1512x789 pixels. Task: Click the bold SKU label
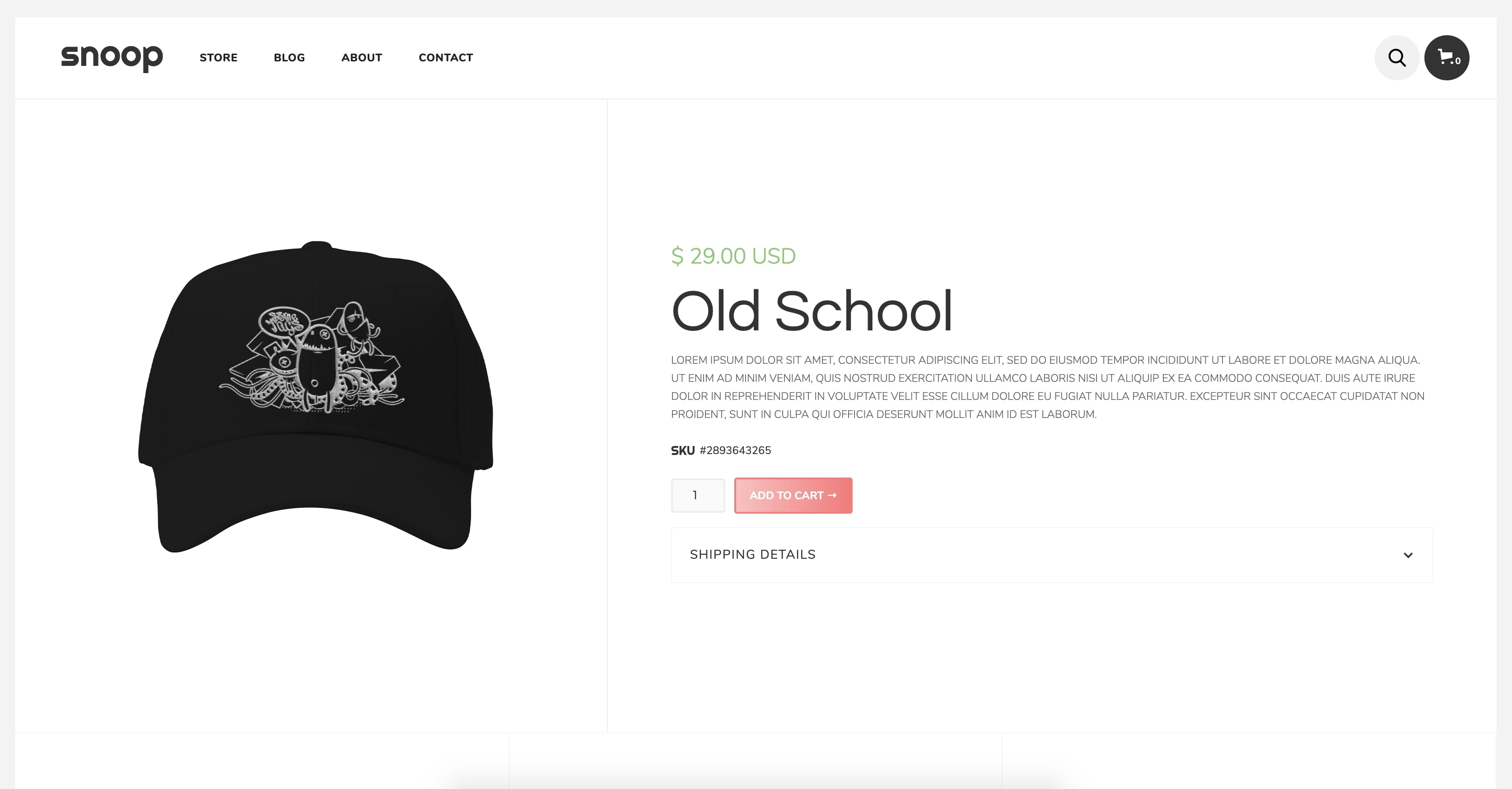[x=683, y=450]
